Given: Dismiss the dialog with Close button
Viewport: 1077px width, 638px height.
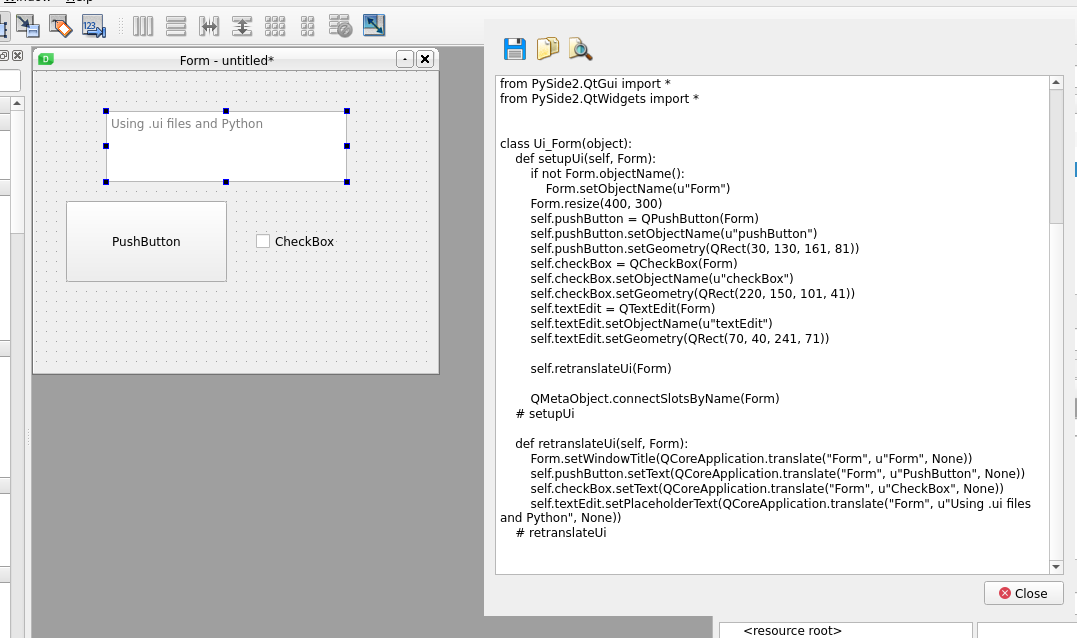Looking at the screenshot, I should point(1023,592).
